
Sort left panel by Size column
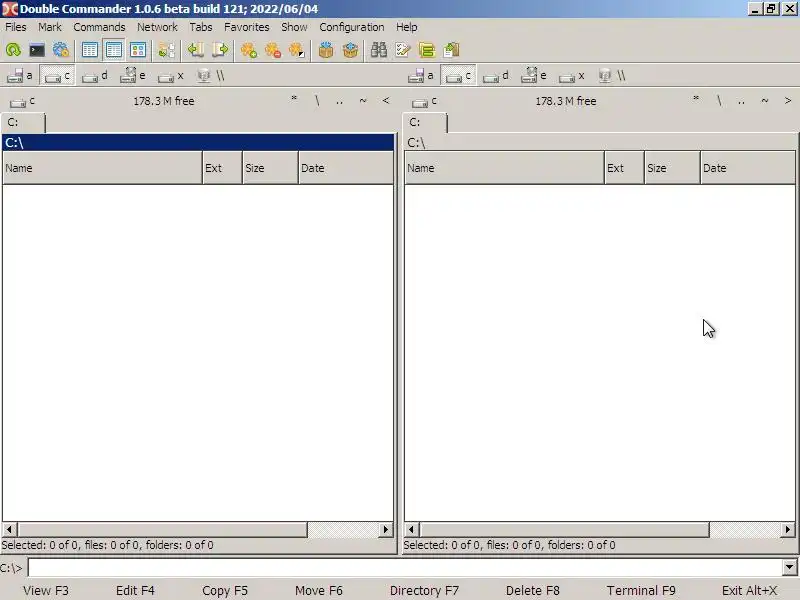click(270, 168)
